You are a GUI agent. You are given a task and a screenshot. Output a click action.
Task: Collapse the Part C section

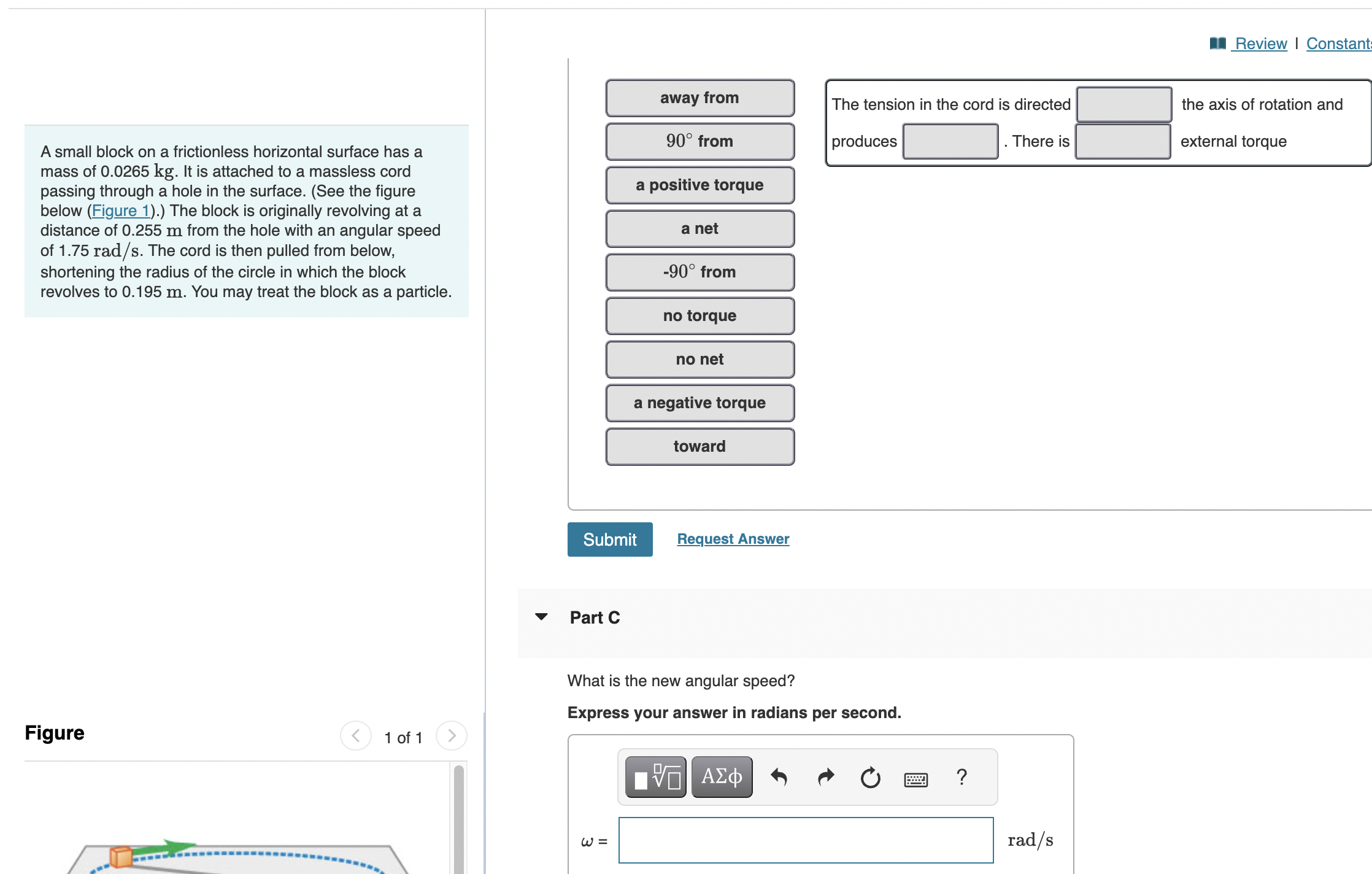(541, 617)
